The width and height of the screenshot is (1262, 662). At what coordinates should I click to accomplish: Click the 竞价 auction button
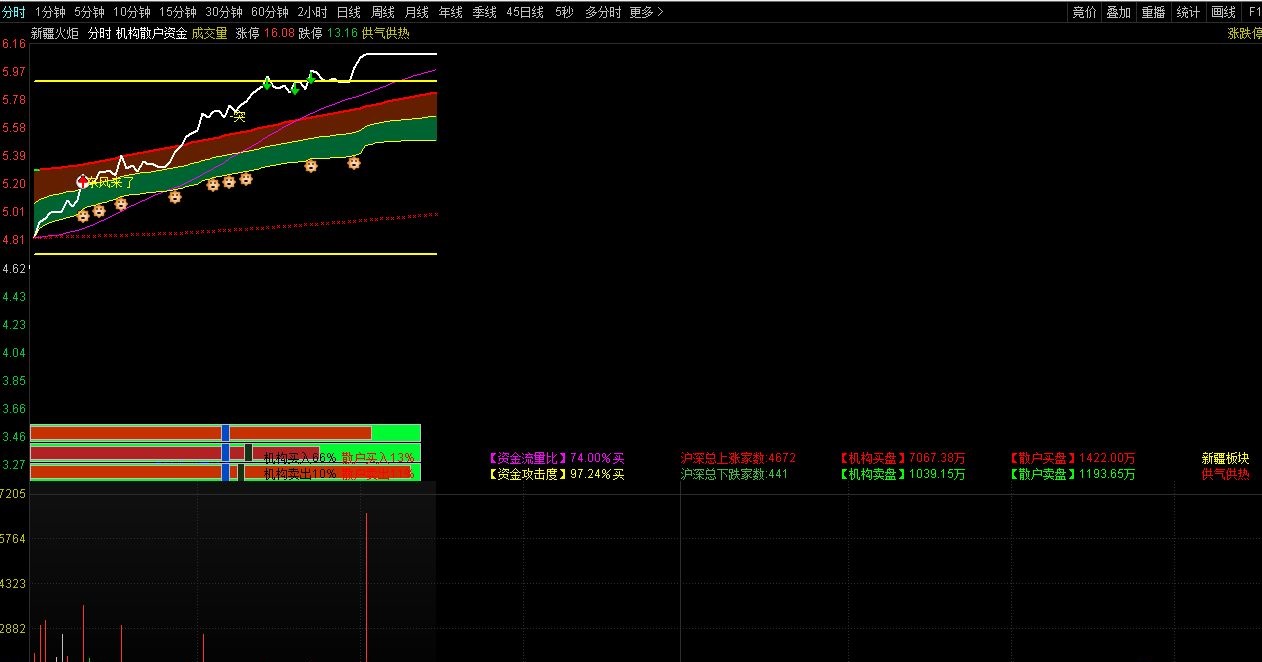pos(1084,12)
